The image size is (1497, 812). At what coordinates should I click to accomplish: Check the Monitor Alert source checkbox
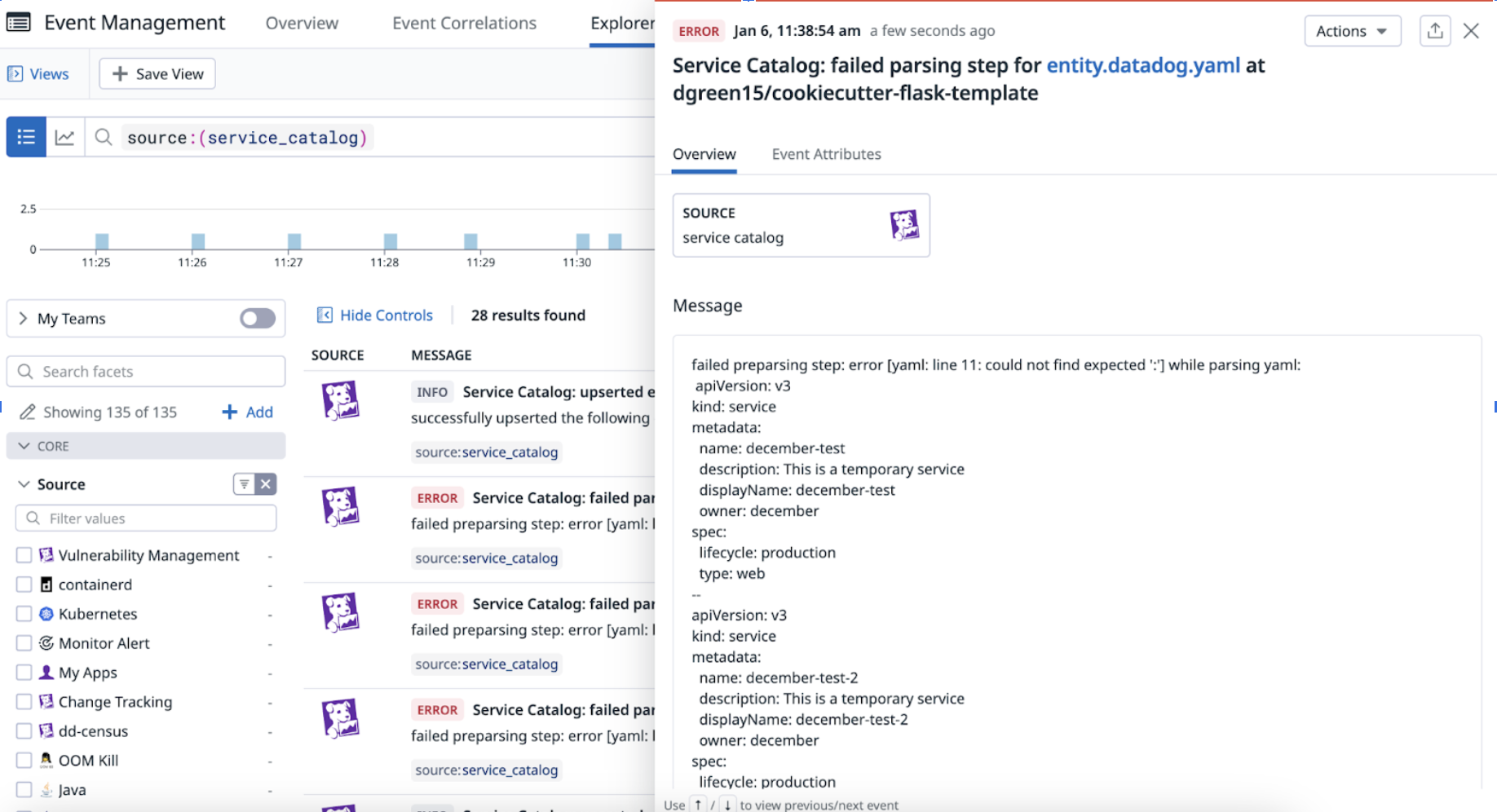pyautogui.click(x=24, y=643)
